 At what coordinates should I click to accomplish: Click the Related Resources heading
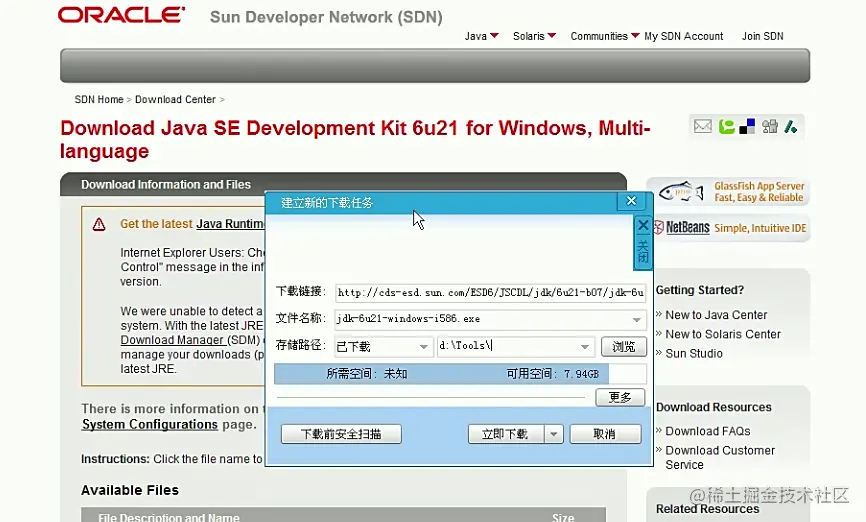(x=707, y=509)
